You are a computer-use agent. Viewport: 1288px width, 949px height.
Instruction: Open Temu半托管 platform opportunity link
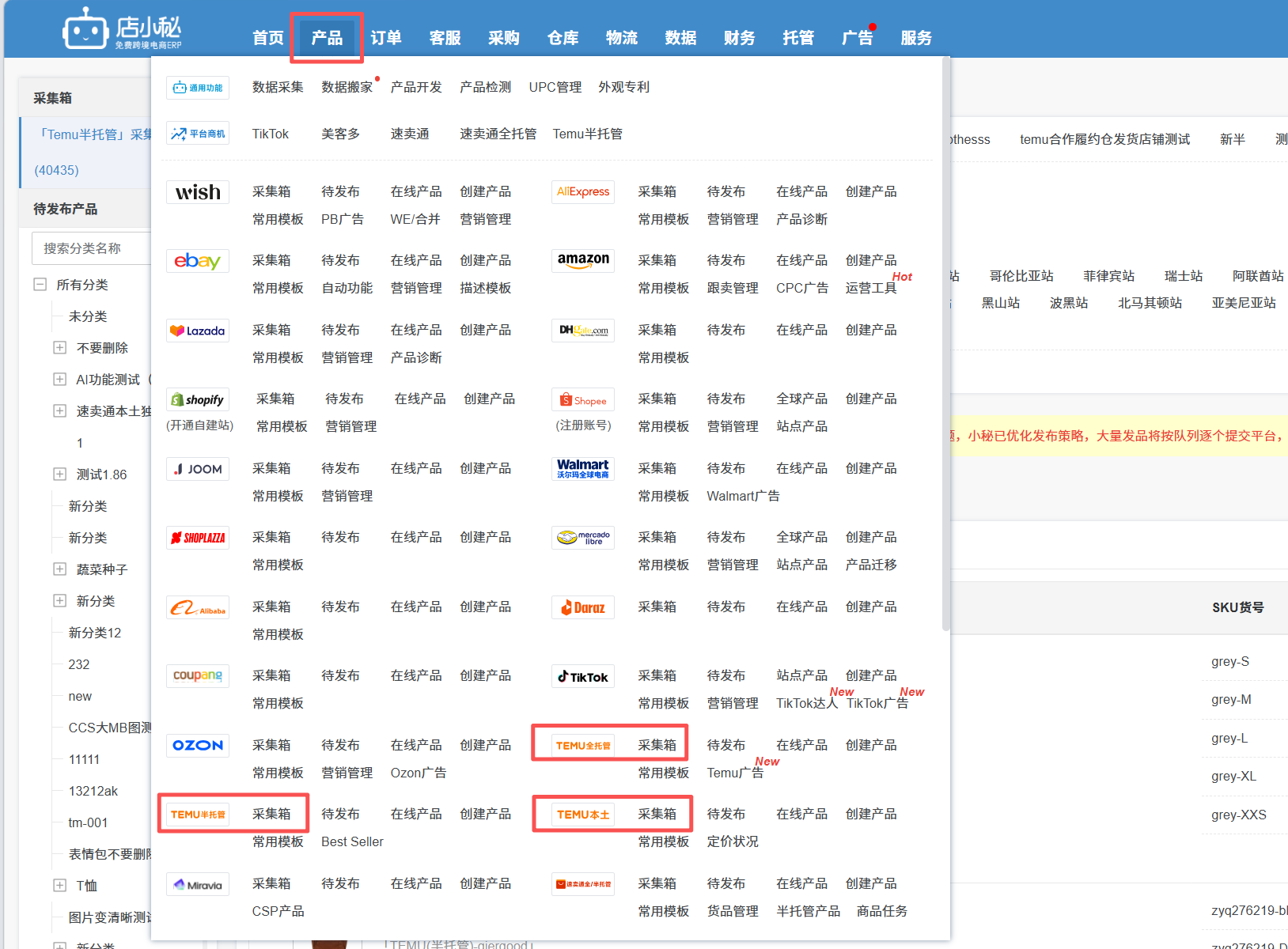coord(588,134)
